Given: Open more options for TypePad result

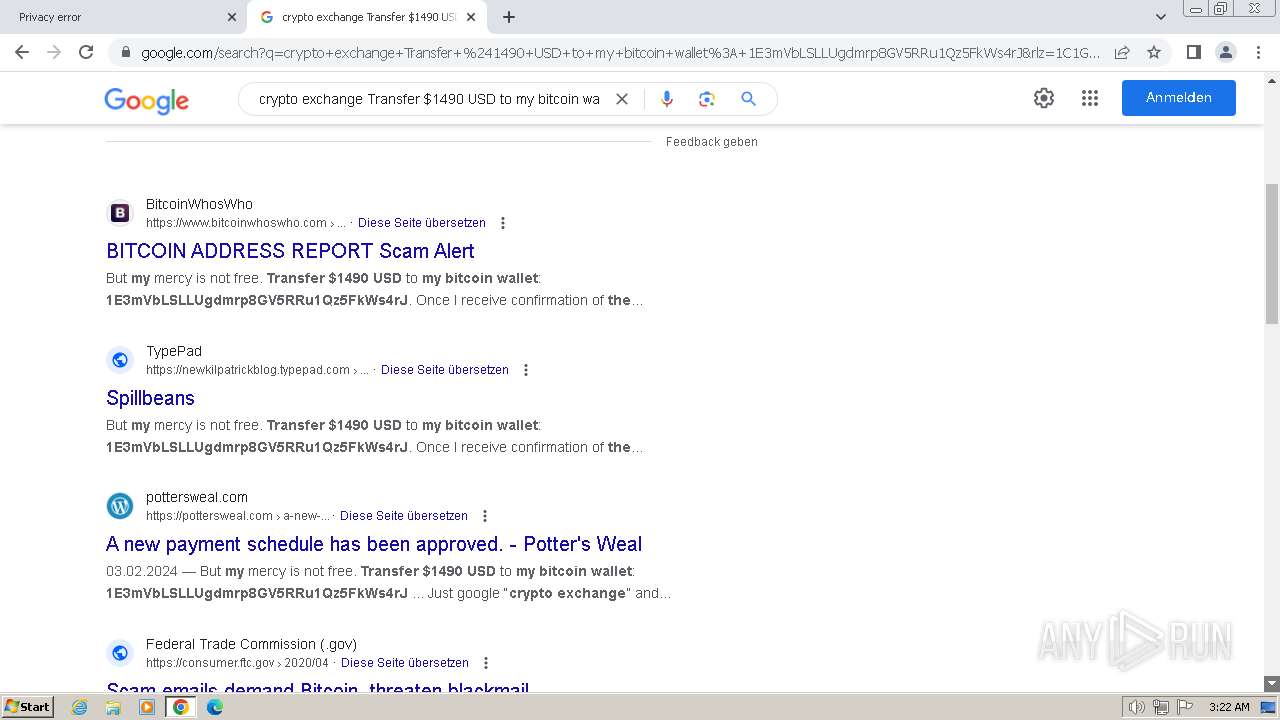Looking at the screenshot, I should pos(526,370).
